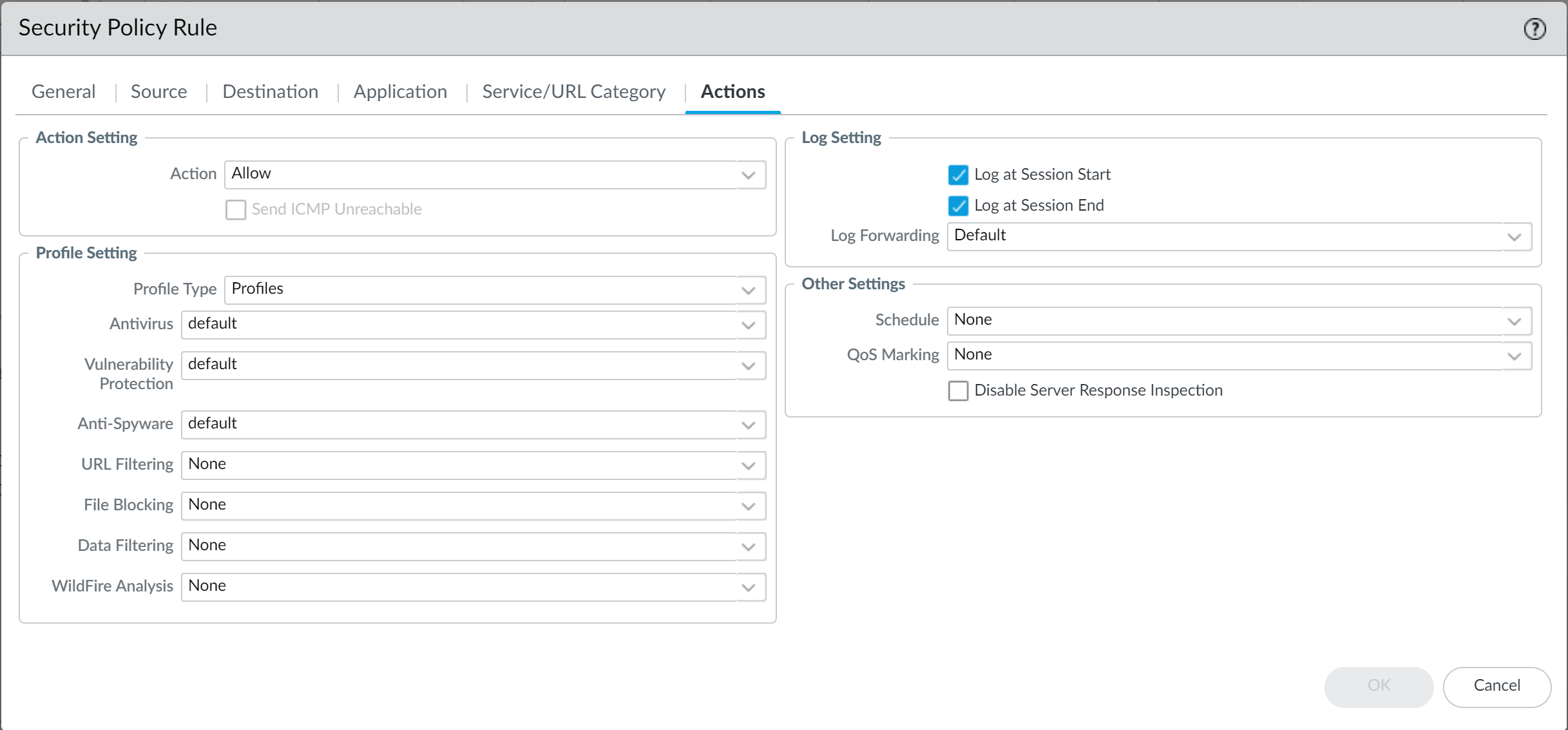Go to the Application tab

[400, 91]
